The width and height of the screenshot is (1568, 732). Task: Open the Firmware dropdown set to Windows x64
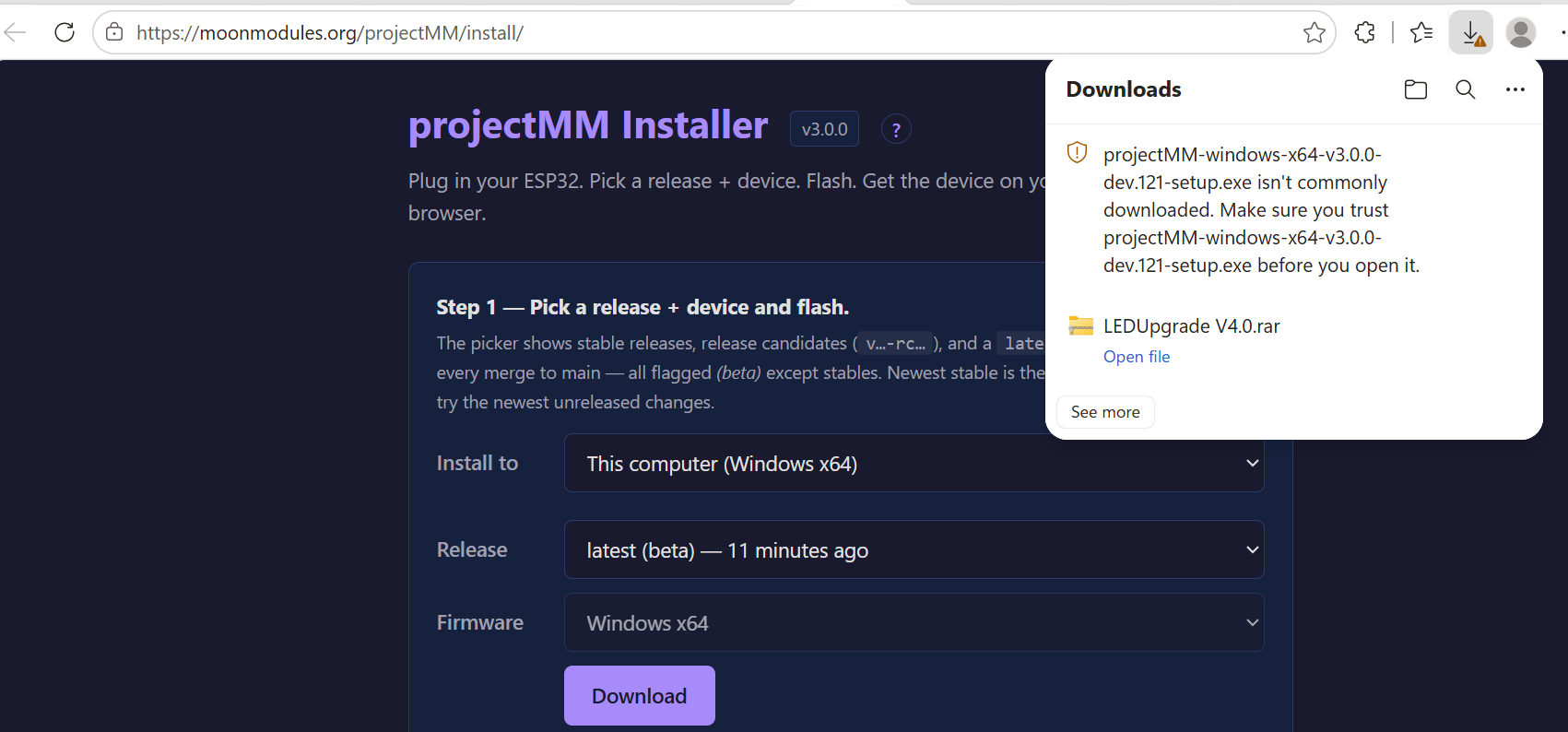914,623
